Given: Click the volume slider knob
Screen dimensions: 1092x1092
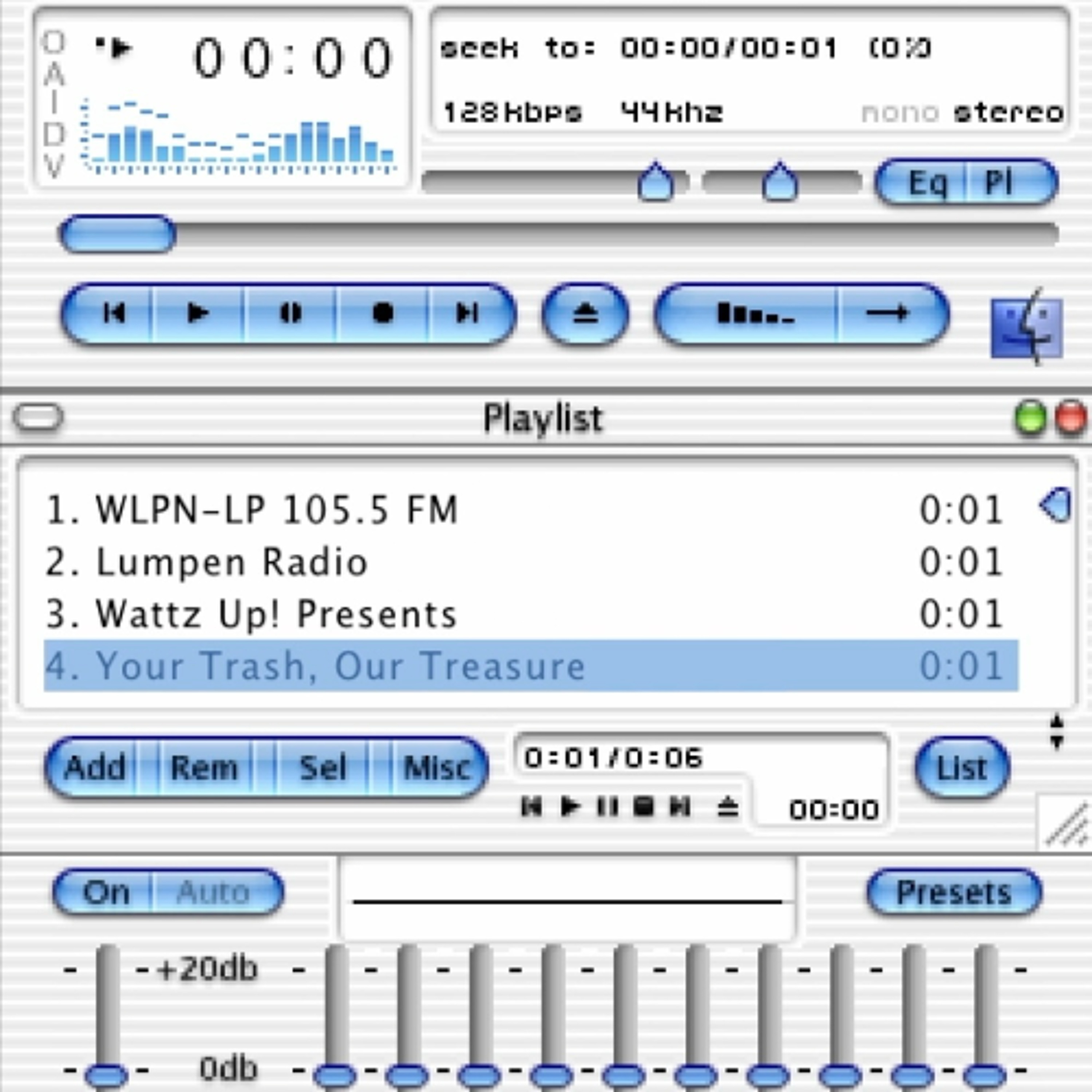Looking at the screenshot, I should point(656,181).
